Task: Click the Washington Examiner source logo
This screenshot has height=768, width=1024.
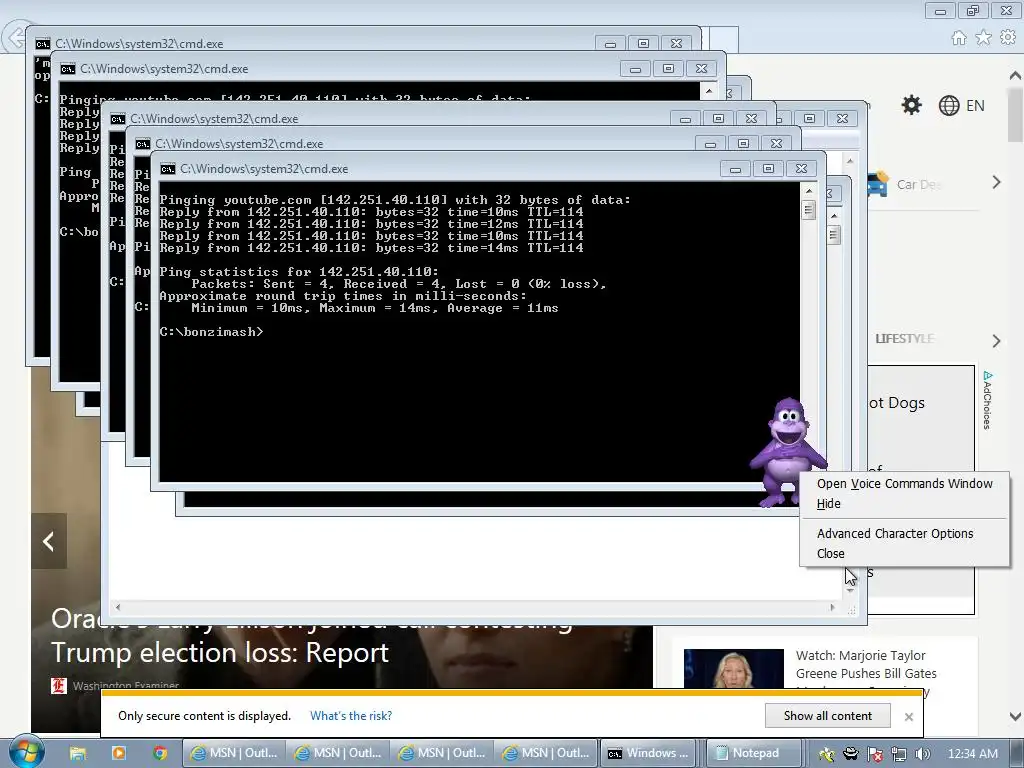Action: (59, 686)
